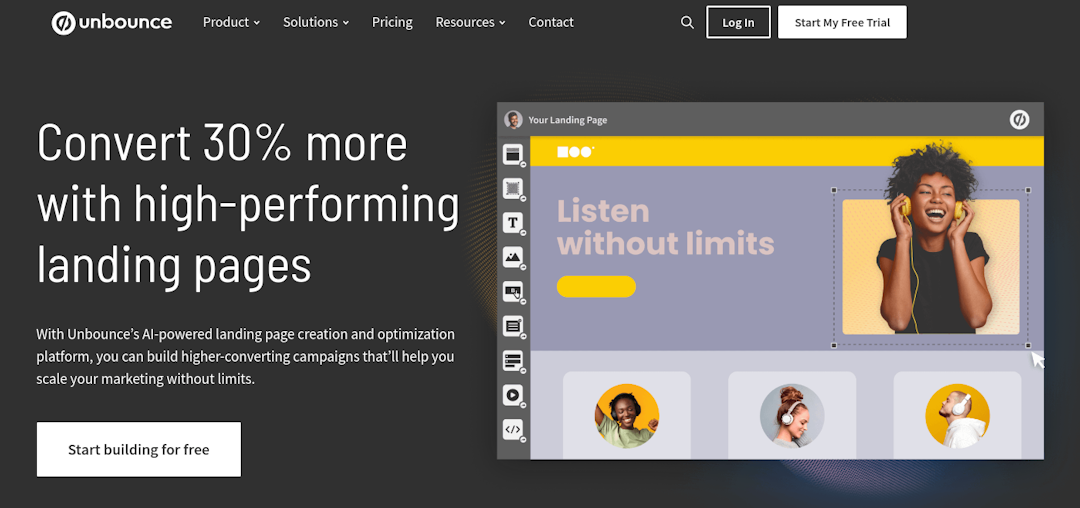
Task: Expand the Resources menu
Action: tap(470, 23)
